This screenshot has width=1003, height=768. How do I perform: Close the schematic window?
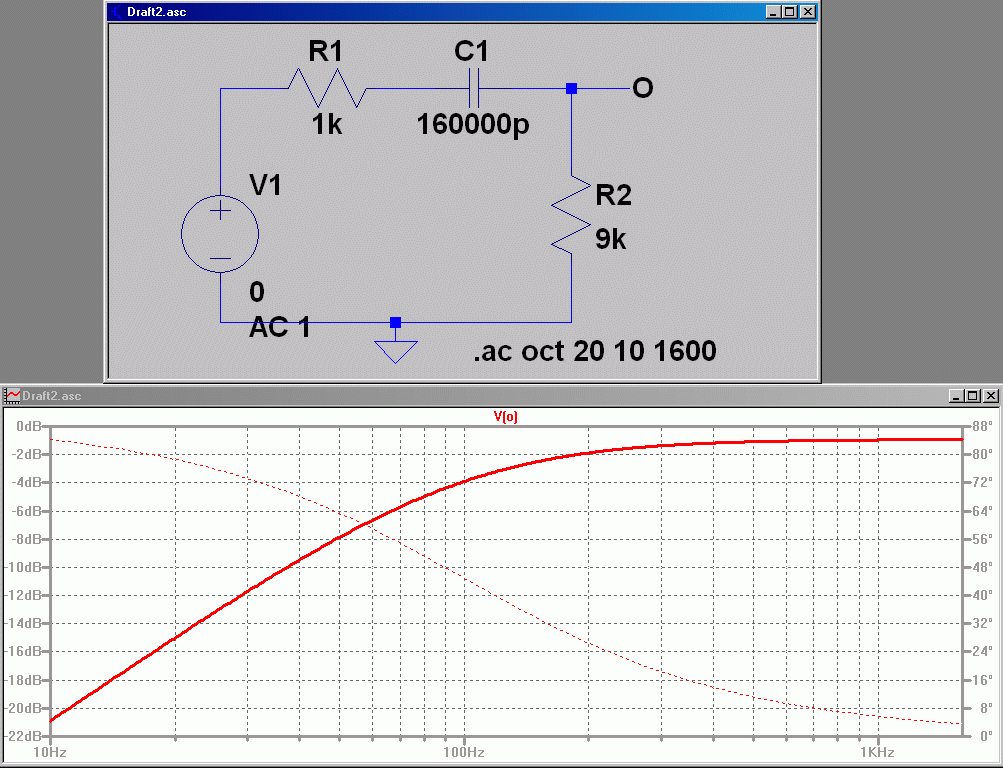tap(808, 12)
